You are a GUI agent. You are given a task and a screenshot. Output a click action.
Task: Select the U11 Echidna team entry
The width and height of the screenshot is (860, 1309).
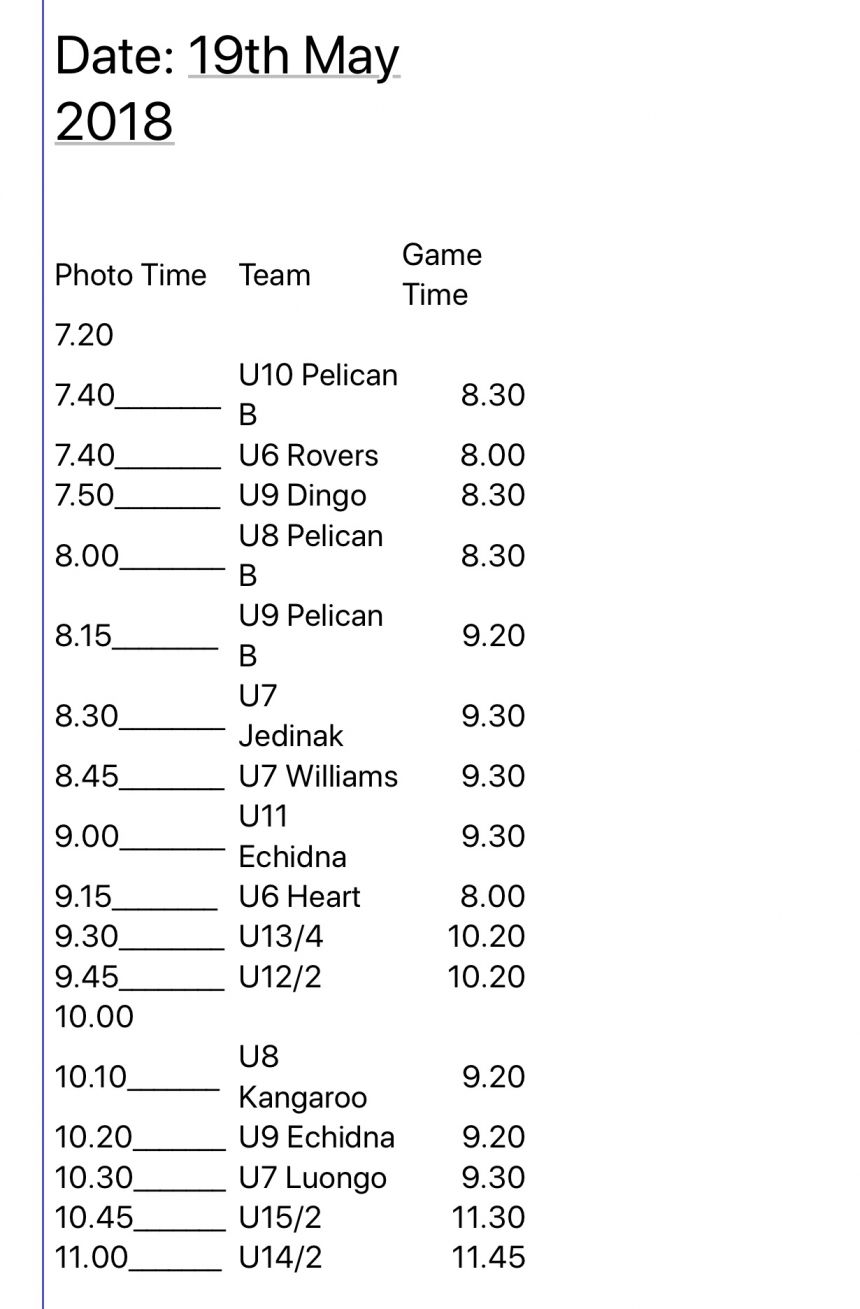292,836
